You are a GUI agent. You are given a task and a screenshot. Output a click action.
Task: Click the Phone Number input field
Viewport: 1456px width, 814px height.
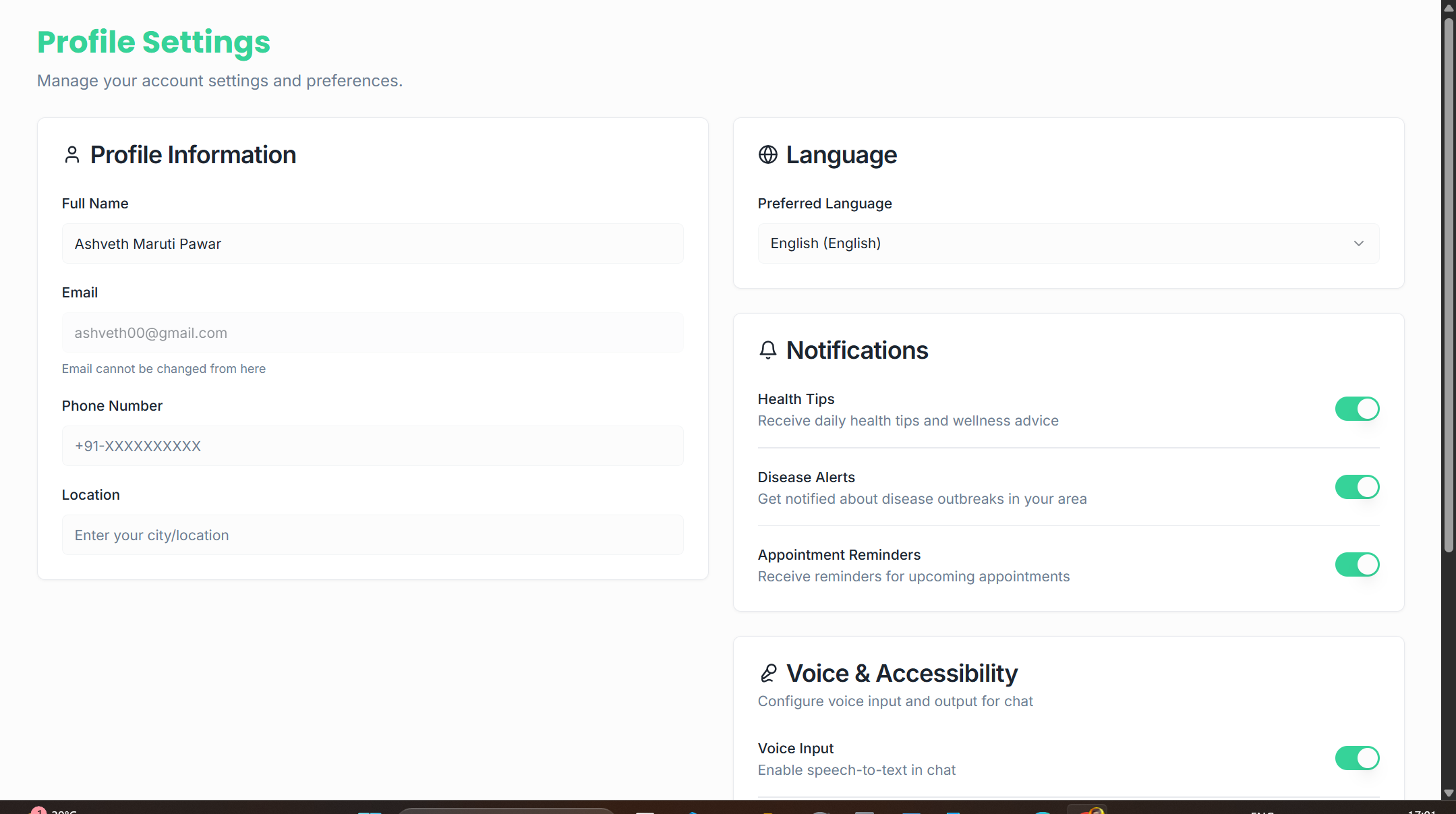tap(372, 446)
